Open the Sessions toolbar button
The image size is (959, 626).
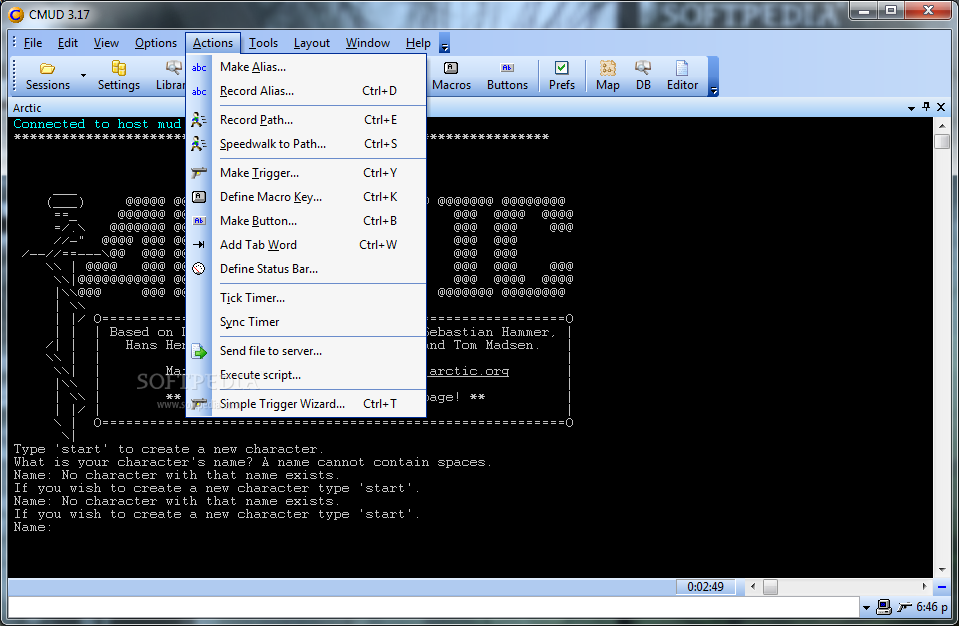coord(48,76)
